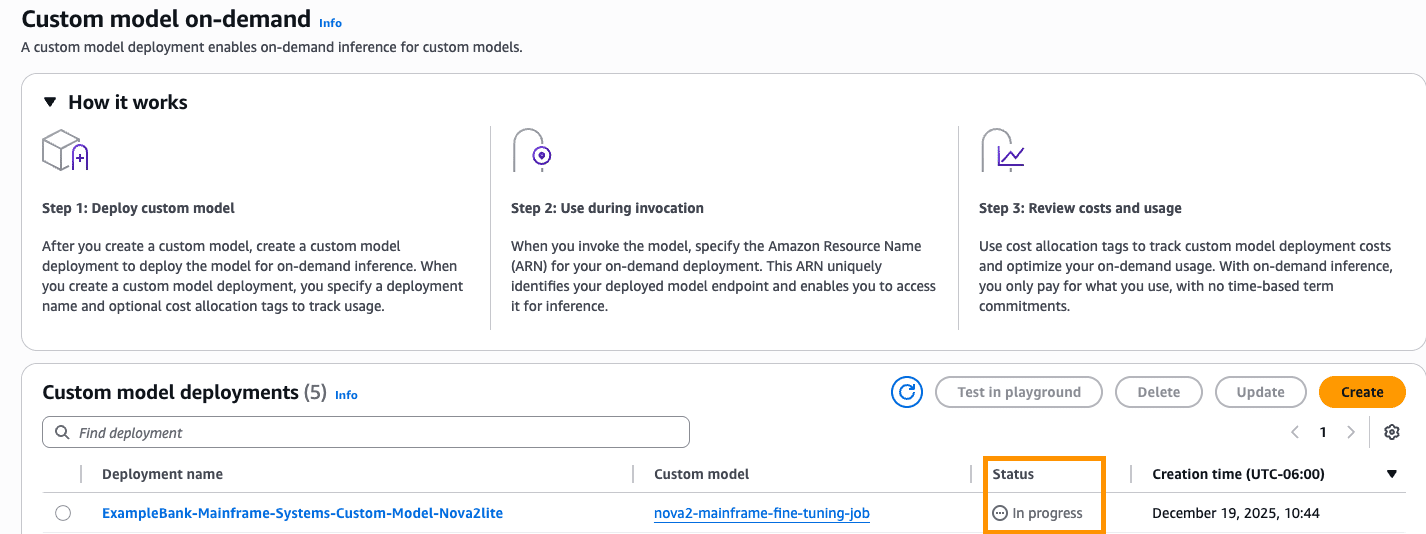Click the Step 1 deploy model cube icon
The height and width of the screenshot is (534, 1426).
(66, 150)
